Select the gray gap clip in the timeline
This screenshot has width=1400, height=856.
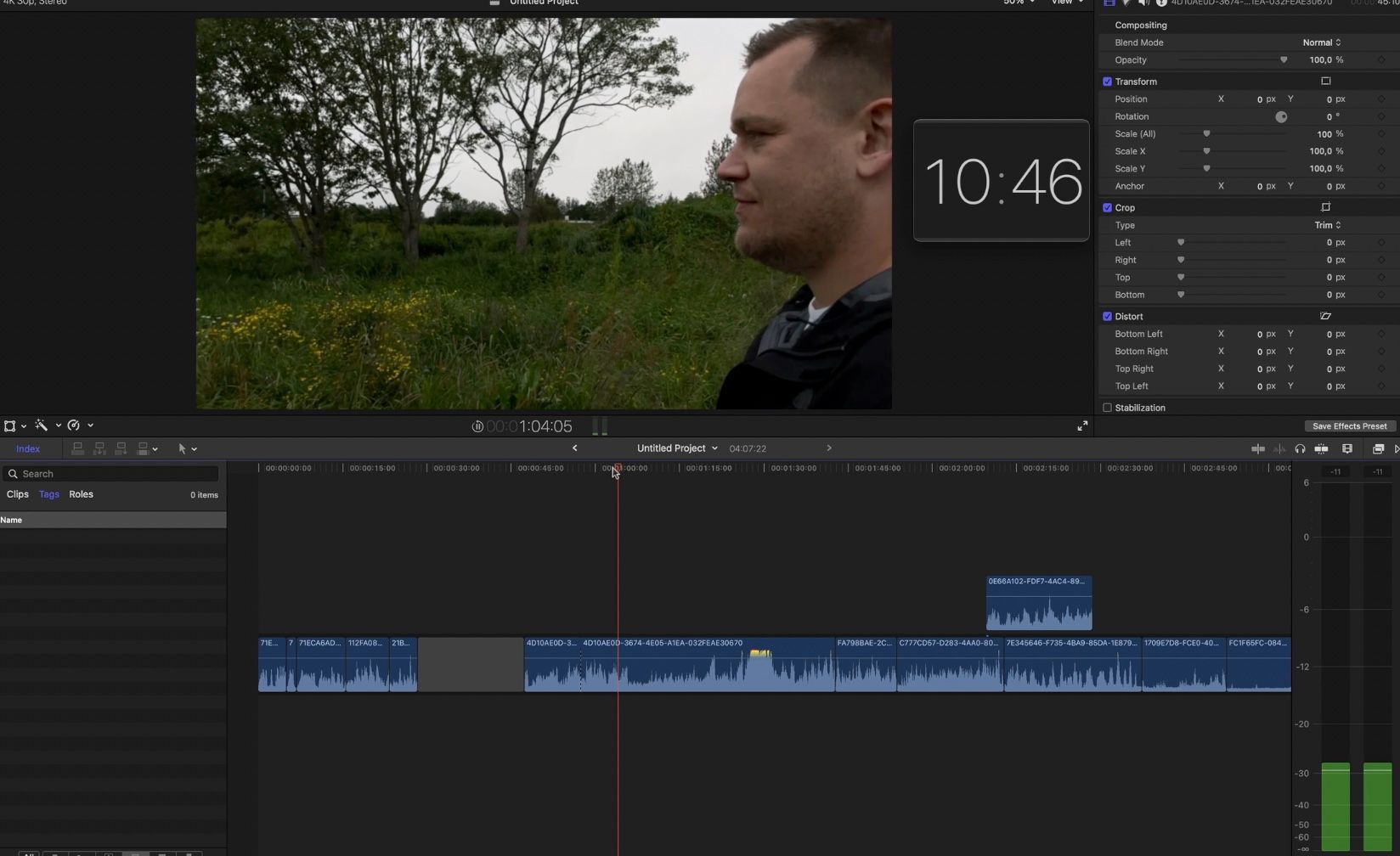[x=471, y=664]
